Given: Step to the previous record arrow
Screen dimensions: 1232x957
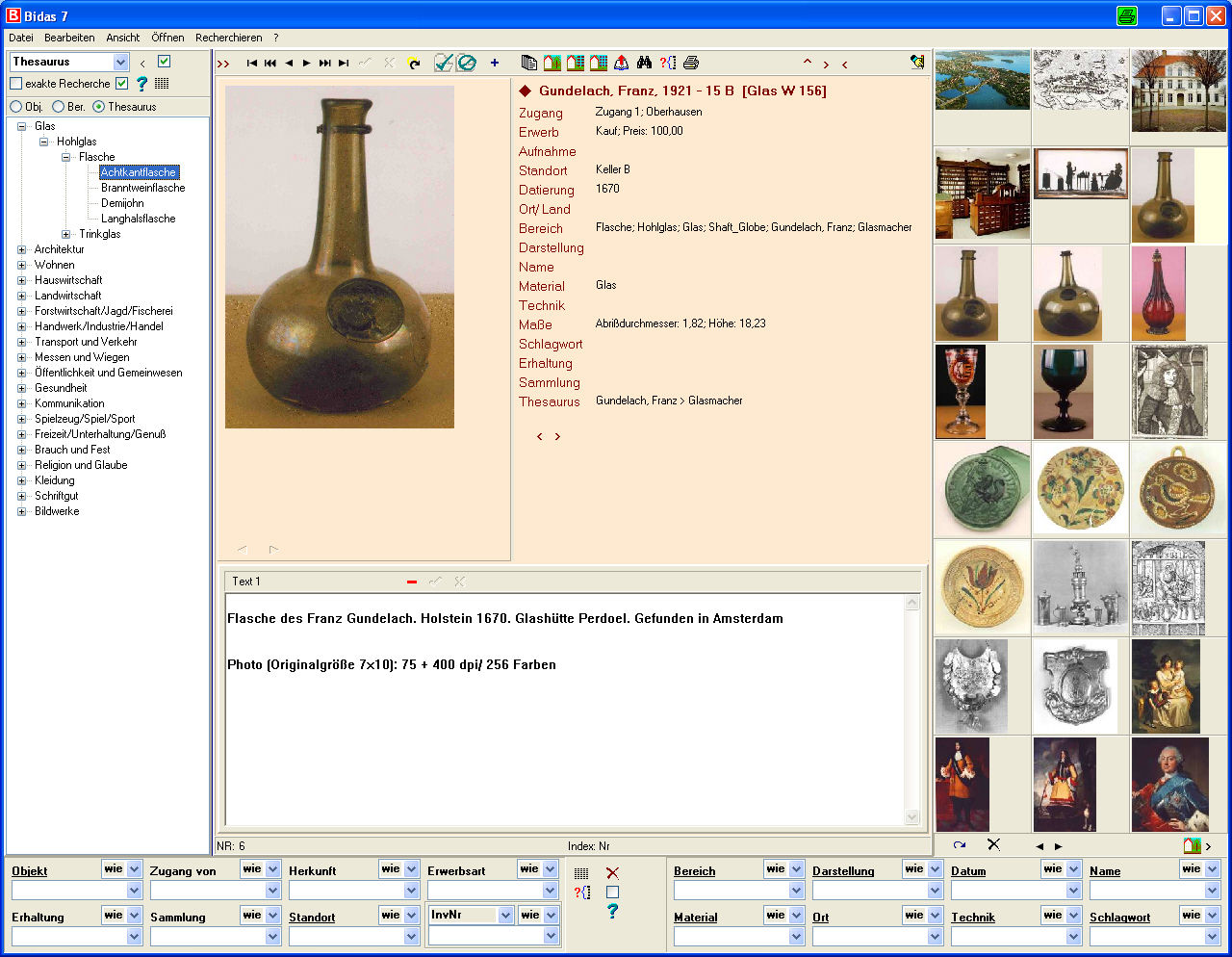Looking at the screenshot, I should click(288, 64).
